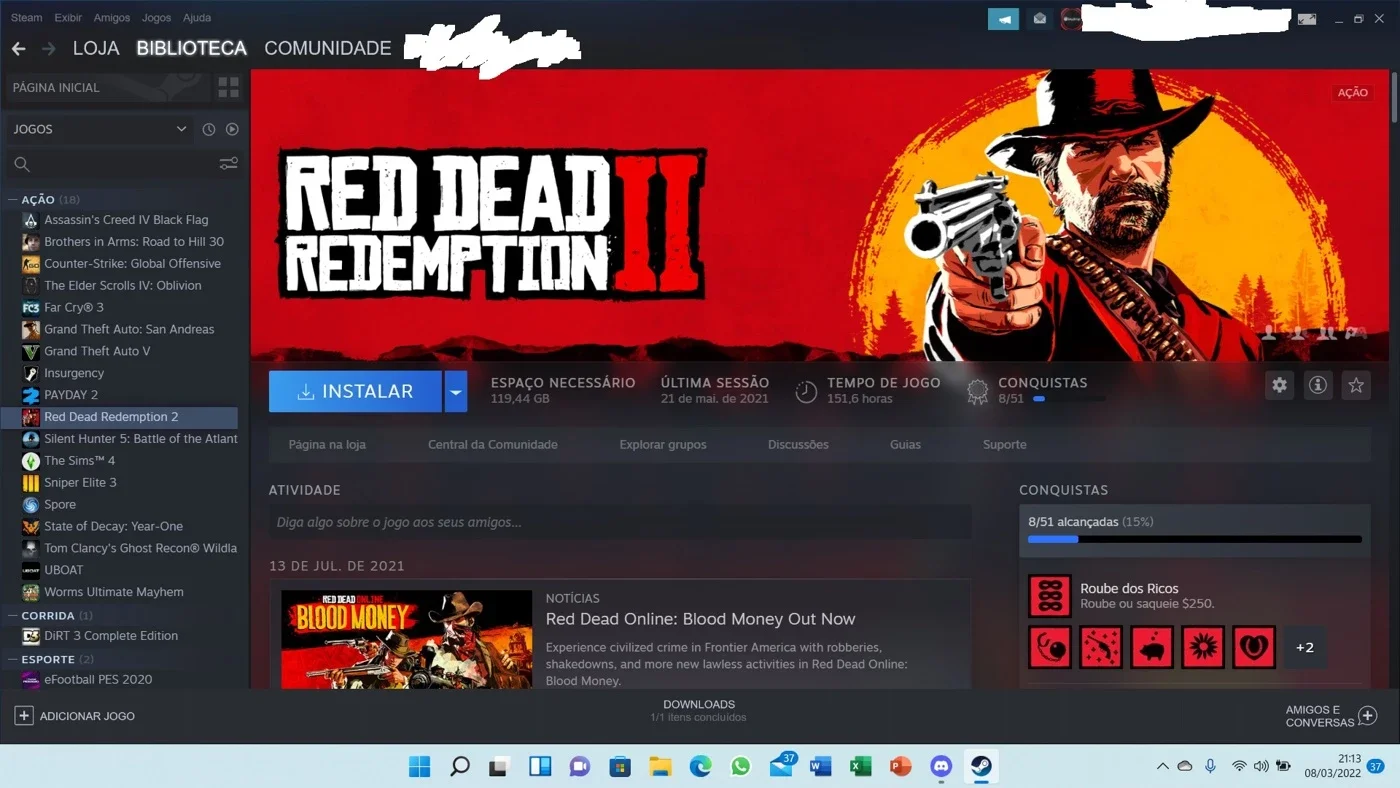This screenshot has height=788, width=1400.
Task: Open friends and chat plus icon
Action: pyautogui.click(x=1368, y=716)
